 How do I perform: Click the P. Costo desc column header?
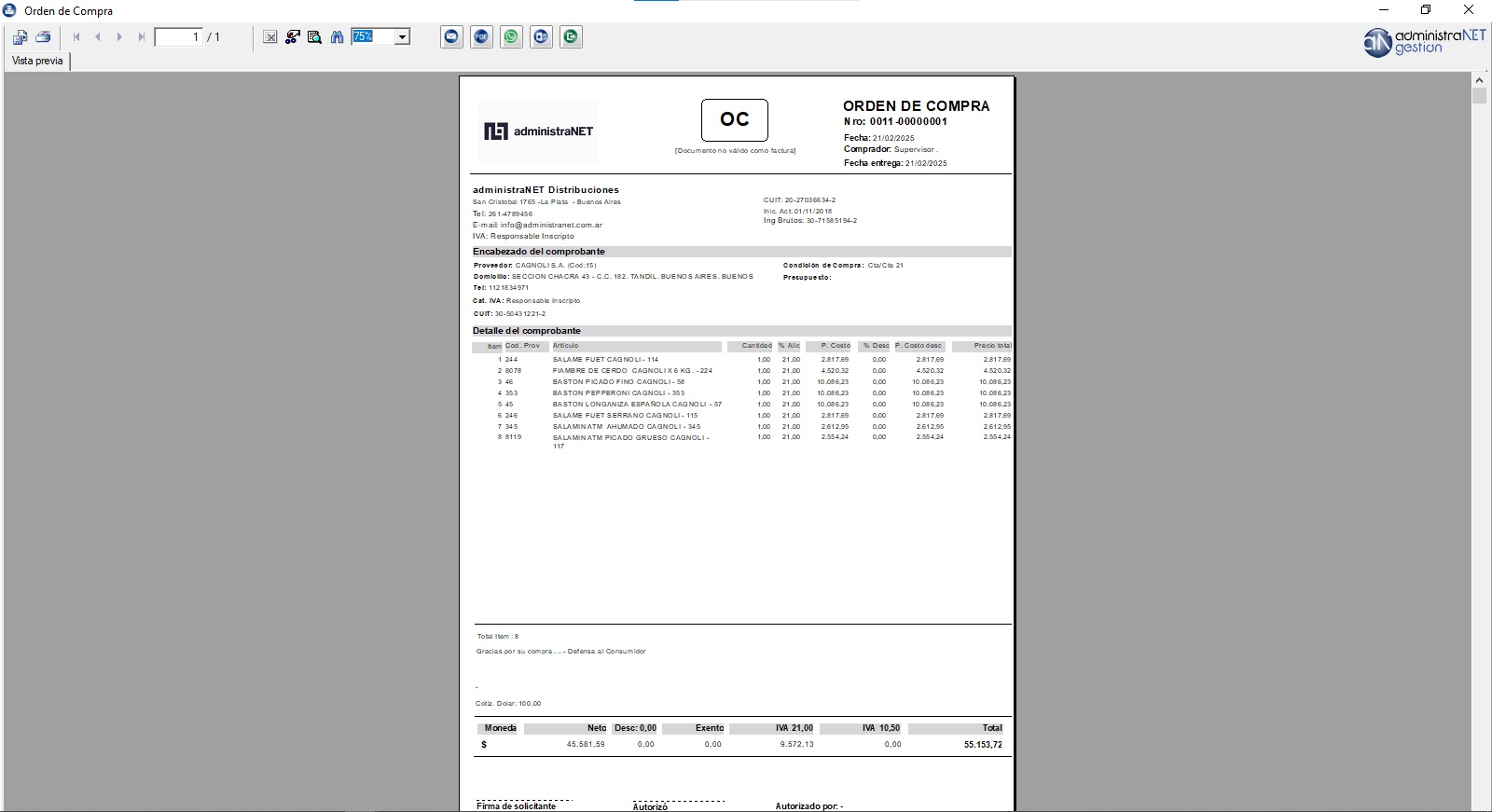(919, 346)
